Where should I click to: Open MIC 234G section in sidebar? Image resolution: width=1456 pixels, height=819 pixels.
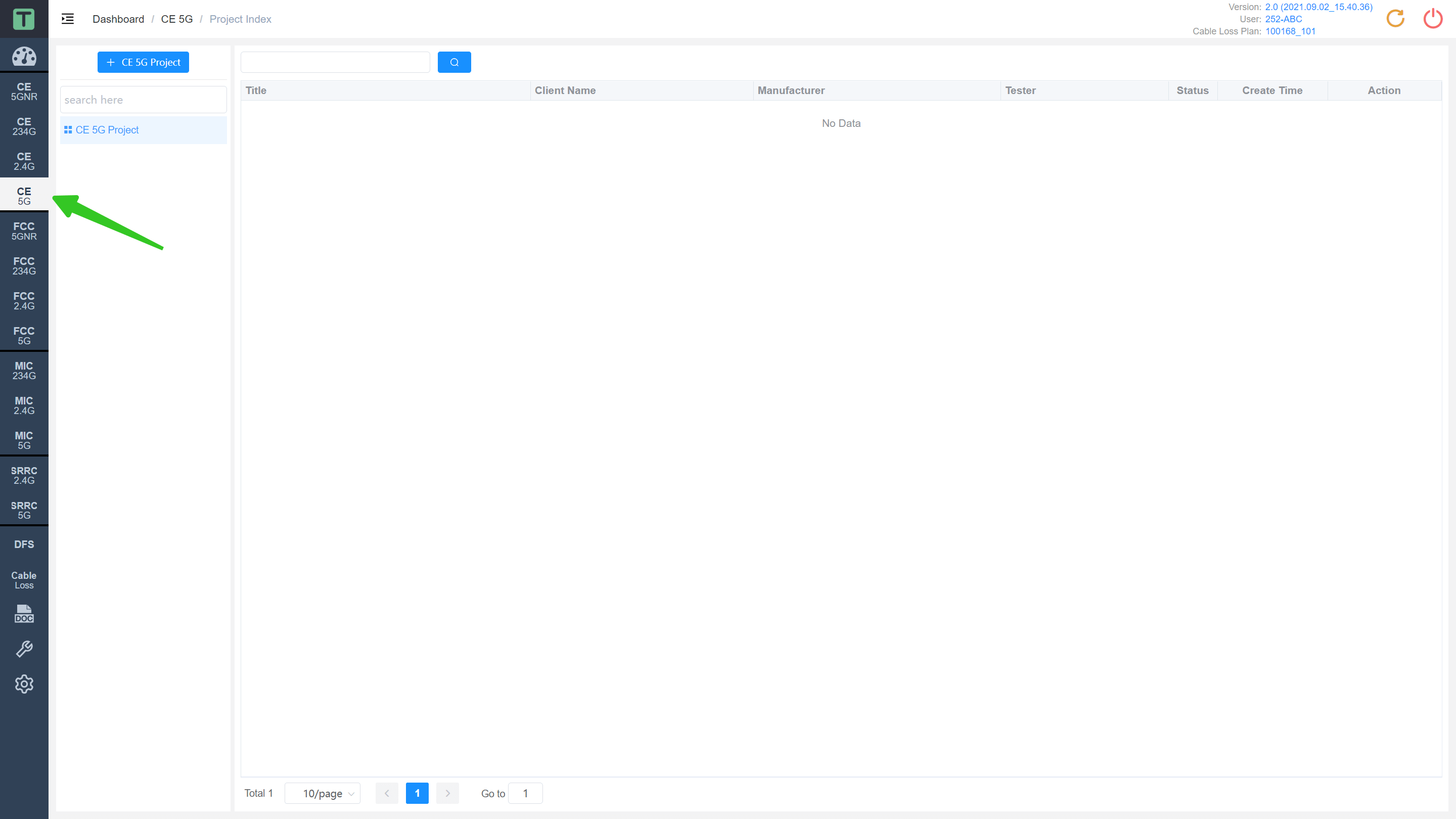point(24,370)
